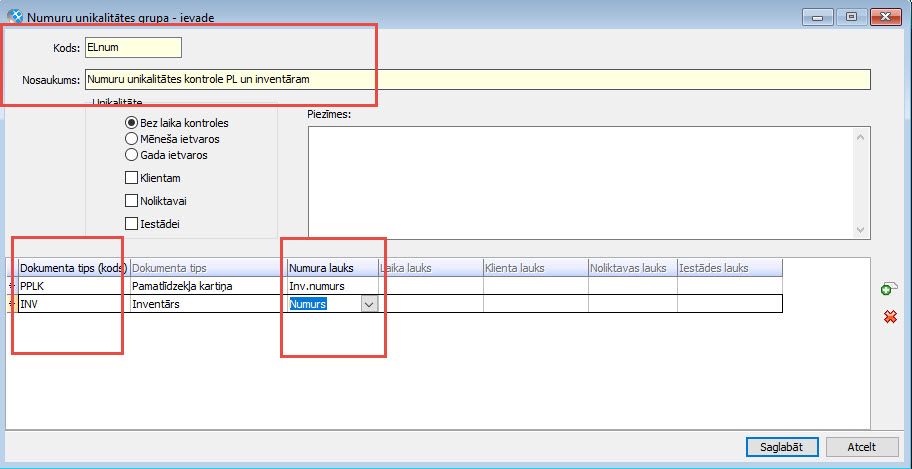This screenshot has height=469, width=912.
Task: Click Klienta lauks cell in INV row
Action: click(535, 304)
